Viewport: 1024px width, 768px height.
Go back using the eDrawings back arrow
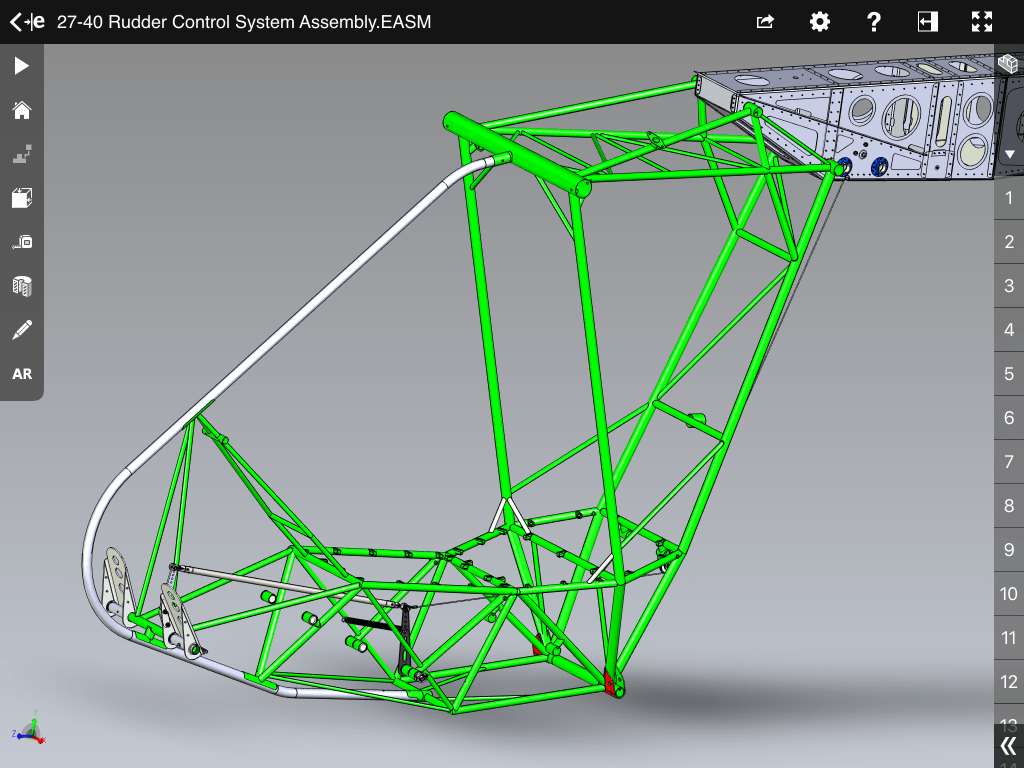click(x=27, y=22)
